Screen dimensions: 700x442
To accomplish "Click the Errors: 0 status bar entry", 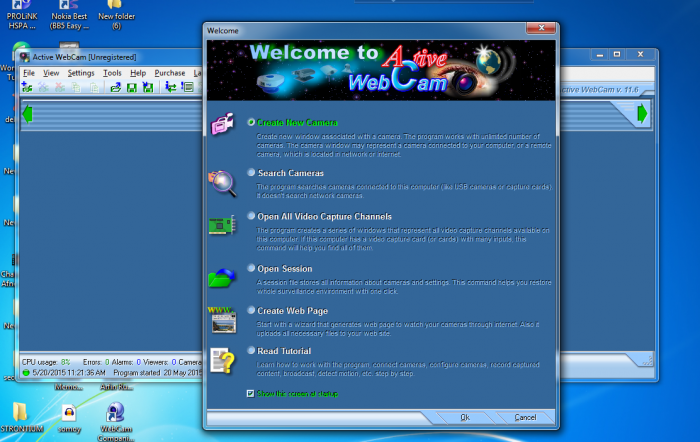I will 96,362.
